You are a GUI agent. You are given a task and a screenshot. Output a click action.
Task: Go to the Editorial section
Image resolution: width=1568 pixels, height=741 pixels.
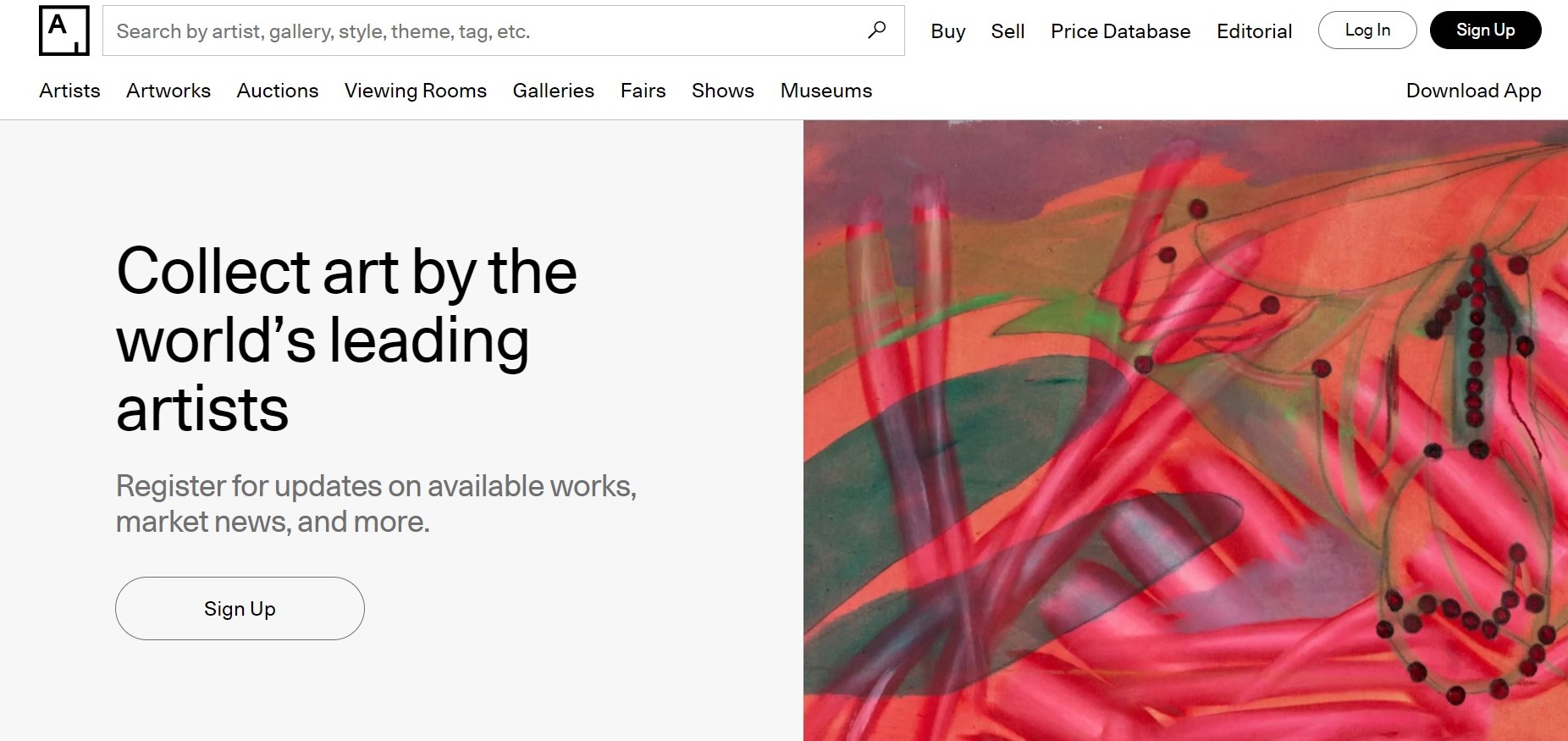pos(1254,31)
